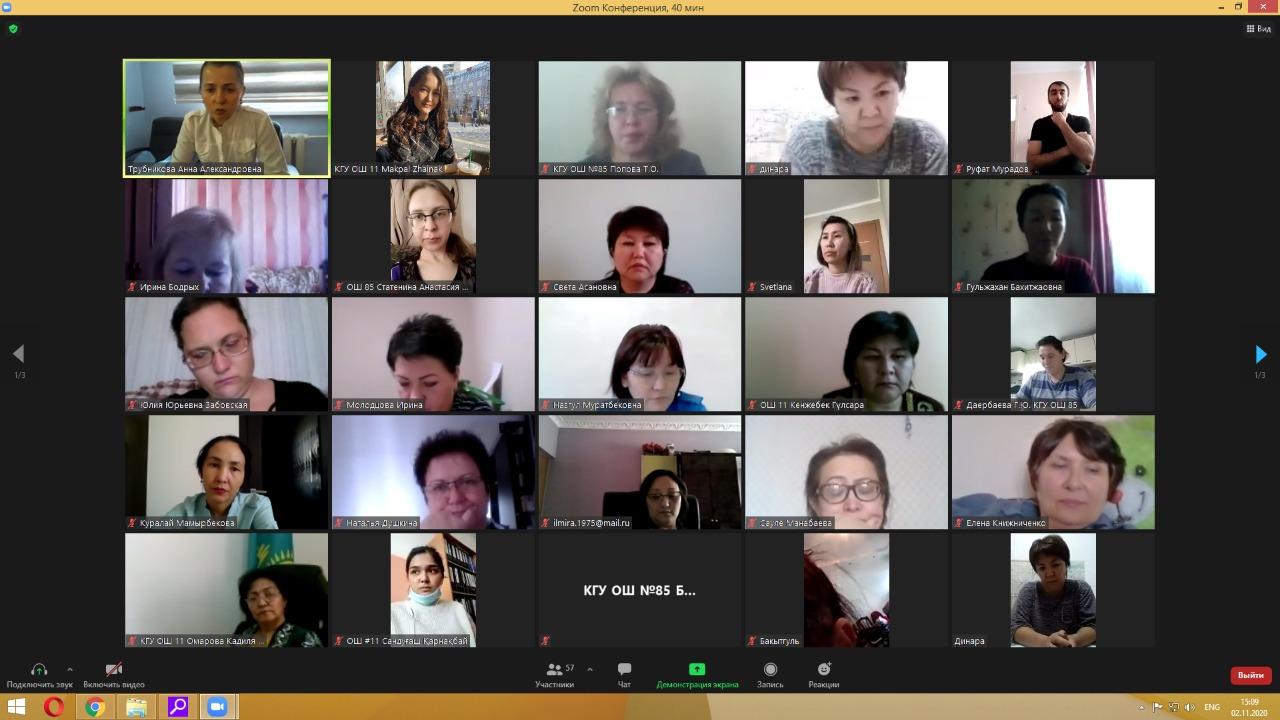Expand participants options chevron beside Участники
This screenshot has width=1280, height=720.
point(590,669)
